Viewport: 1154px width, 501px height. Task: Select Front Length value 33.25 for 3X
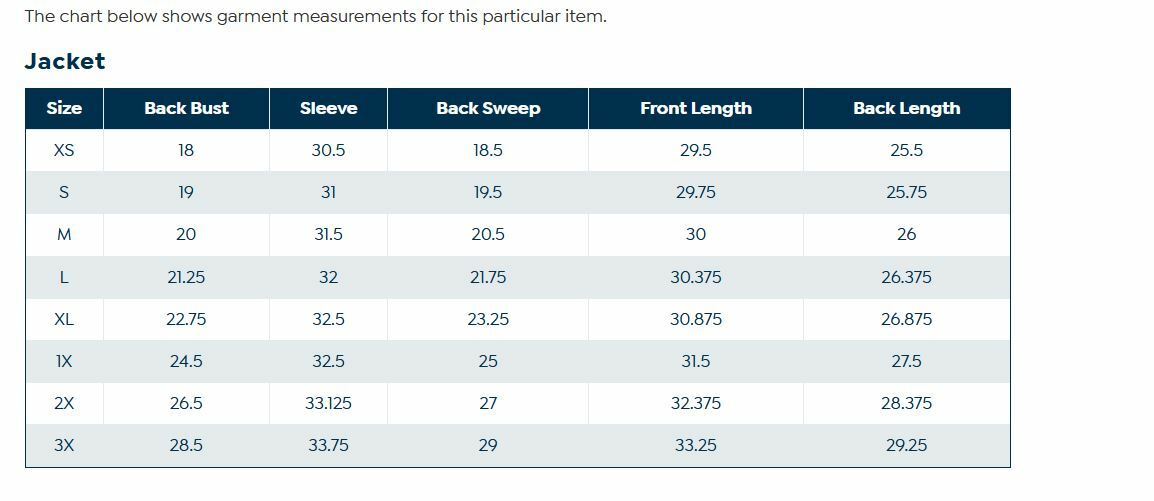[x=696, y=445]
